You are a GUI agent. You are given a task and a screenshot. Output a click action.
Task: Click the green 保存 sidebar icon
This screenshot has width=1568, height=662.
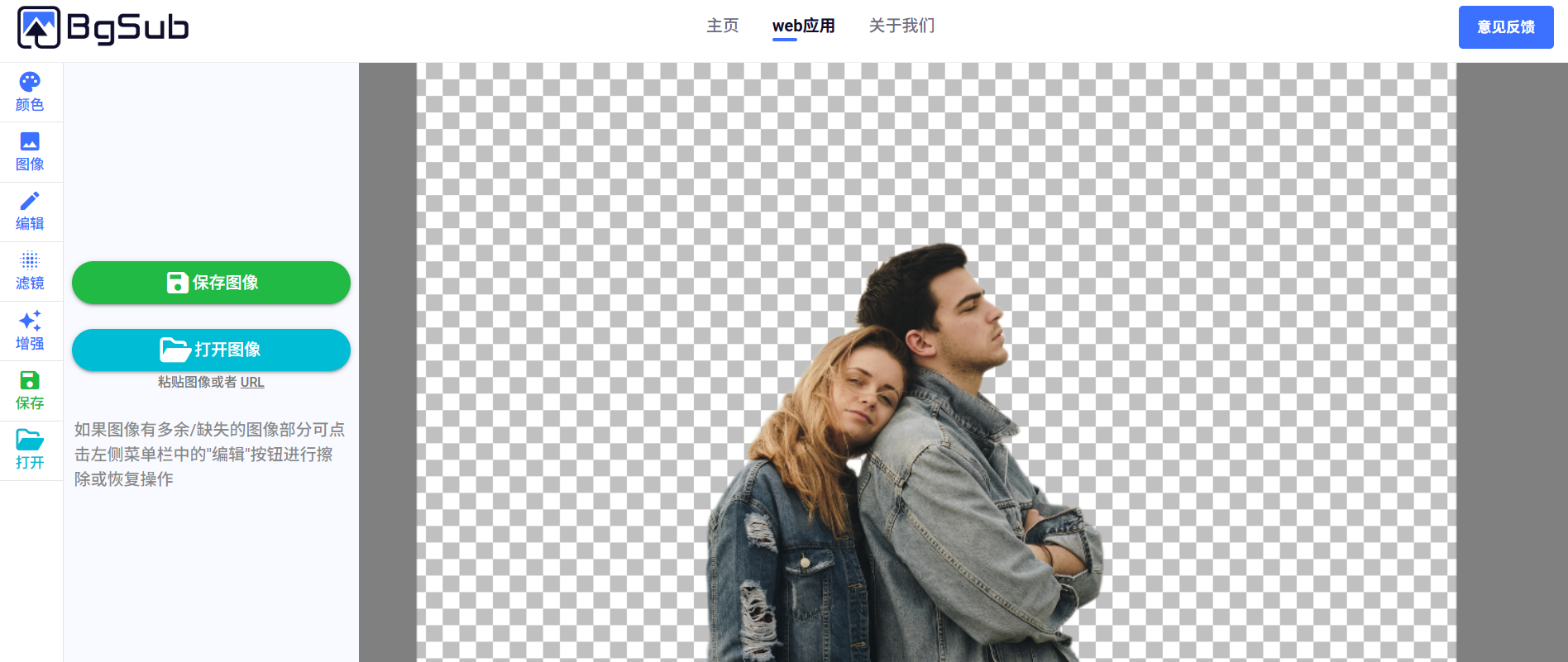click(x=31, y=391)
